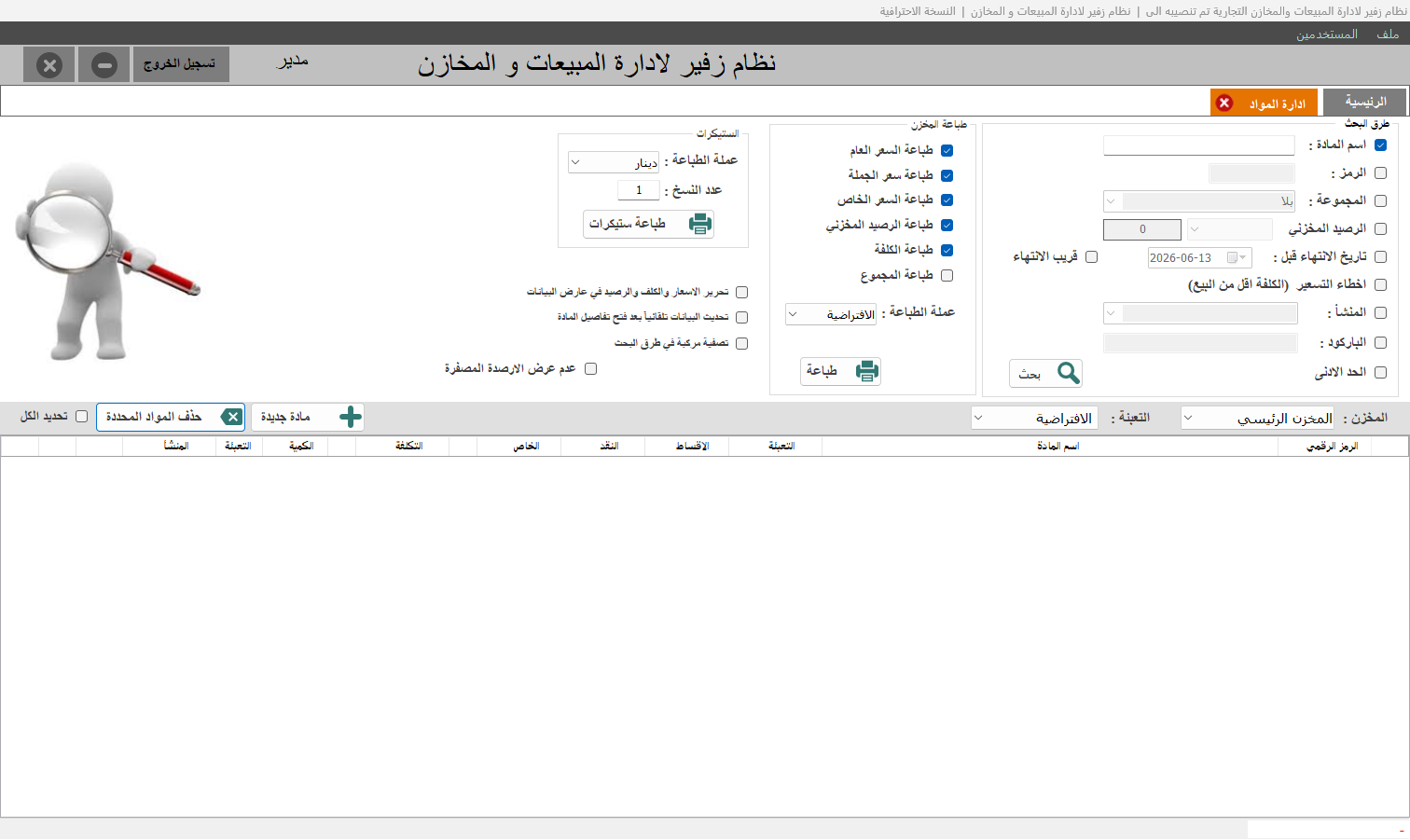The width and height of the screenshot is (1410, 840).
Task: Enable تصفية مركبة في طرق البحث
Action: pyautogui.click(x=742, y=343)
